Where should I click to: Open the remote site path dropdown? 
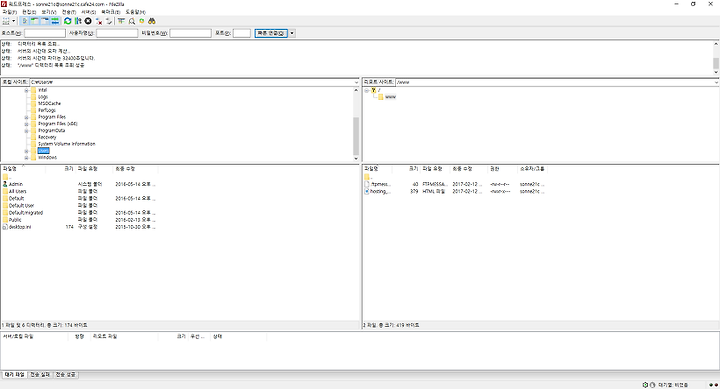tap(717, 82)
